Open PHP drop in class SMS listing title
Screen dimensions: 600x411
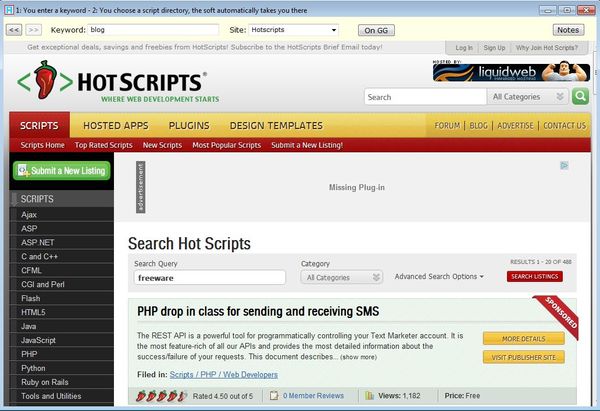tap(258, 311)
